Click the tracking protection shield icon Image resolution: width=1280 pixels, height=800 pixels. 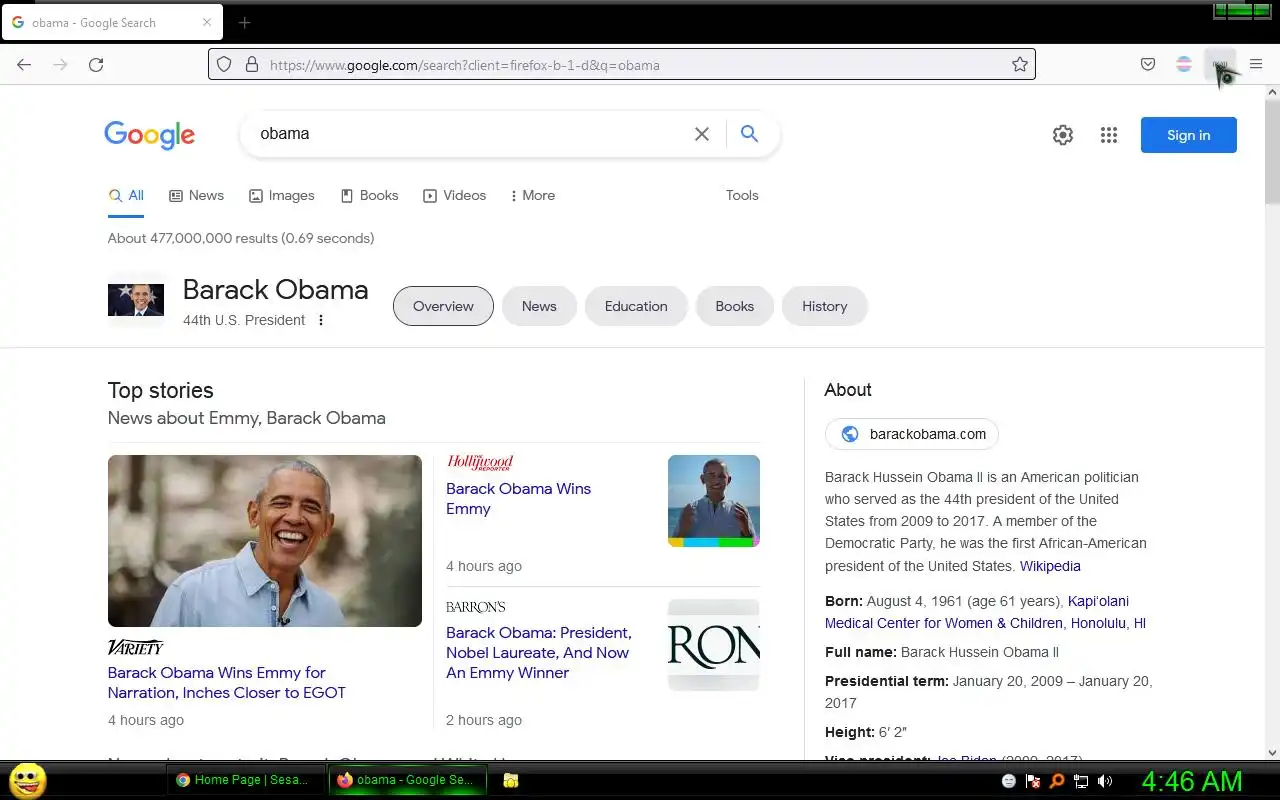click(x=224, y=65)
